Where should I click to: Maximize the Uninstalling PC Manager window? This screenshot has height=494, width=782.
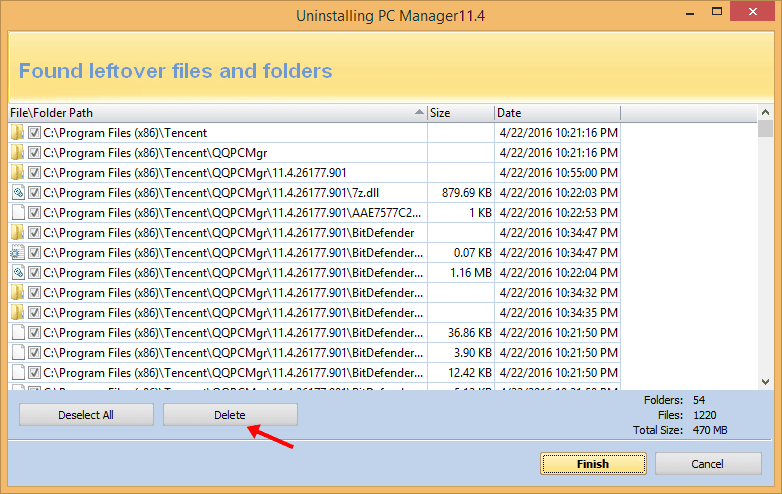[x=717, y=11]
